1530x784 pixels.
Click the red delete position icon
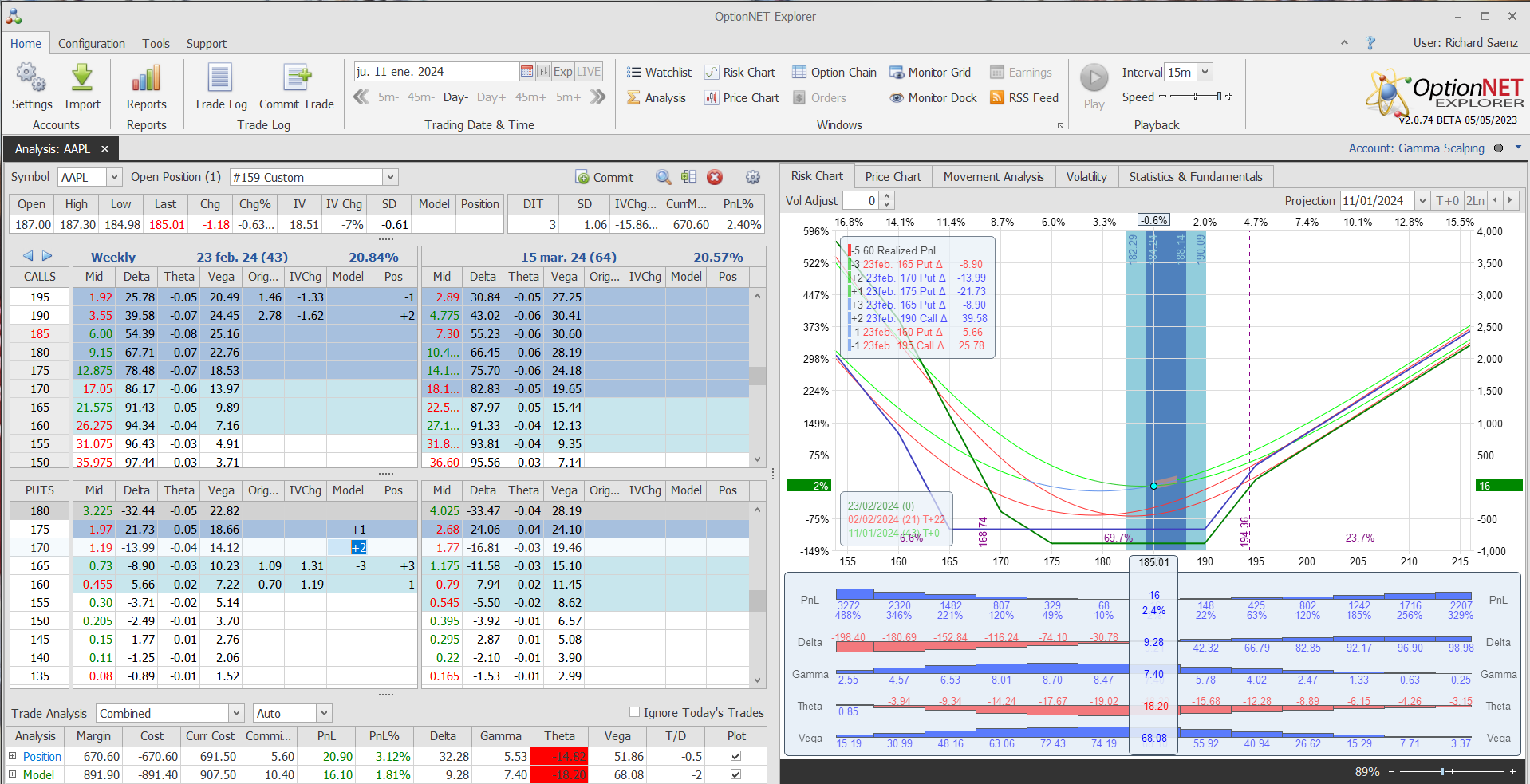point(715,177)
